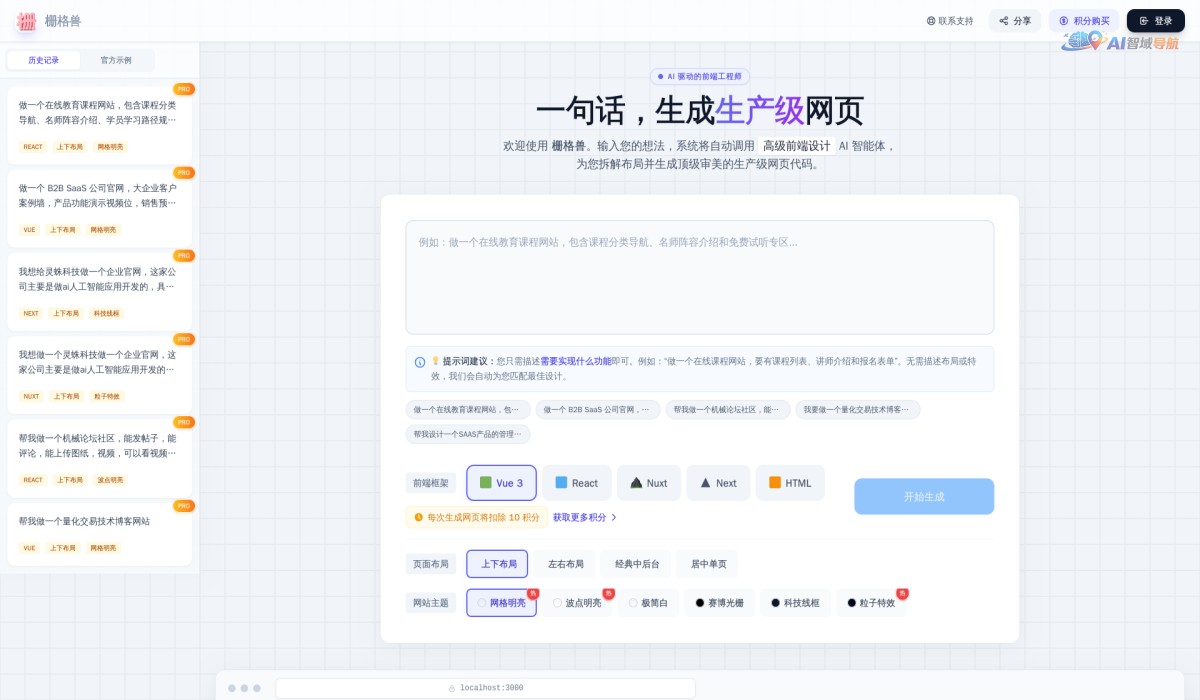Select the Vue 3 framework option

501,483
